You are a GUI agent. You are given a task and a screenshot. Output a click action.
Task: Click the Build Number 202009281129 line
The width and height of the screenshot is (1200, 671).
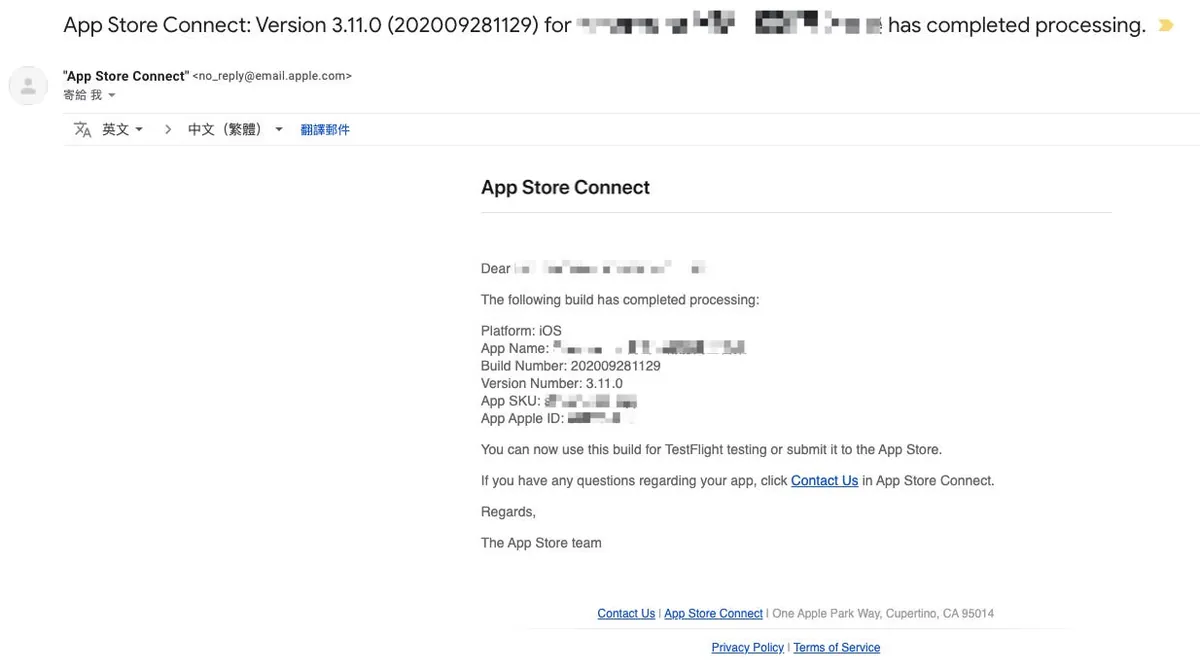pyautogui.click(x=570, y=366)
